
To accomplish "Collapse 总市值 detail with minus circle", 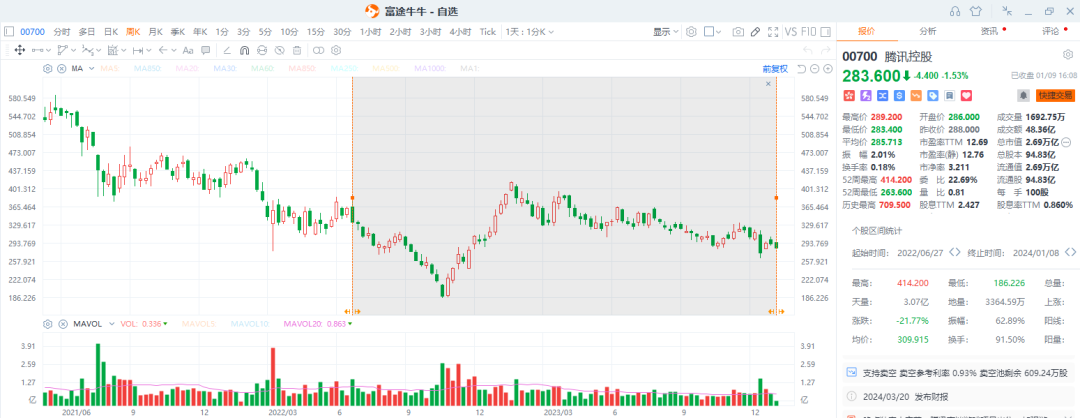I will coord(1067,143).
